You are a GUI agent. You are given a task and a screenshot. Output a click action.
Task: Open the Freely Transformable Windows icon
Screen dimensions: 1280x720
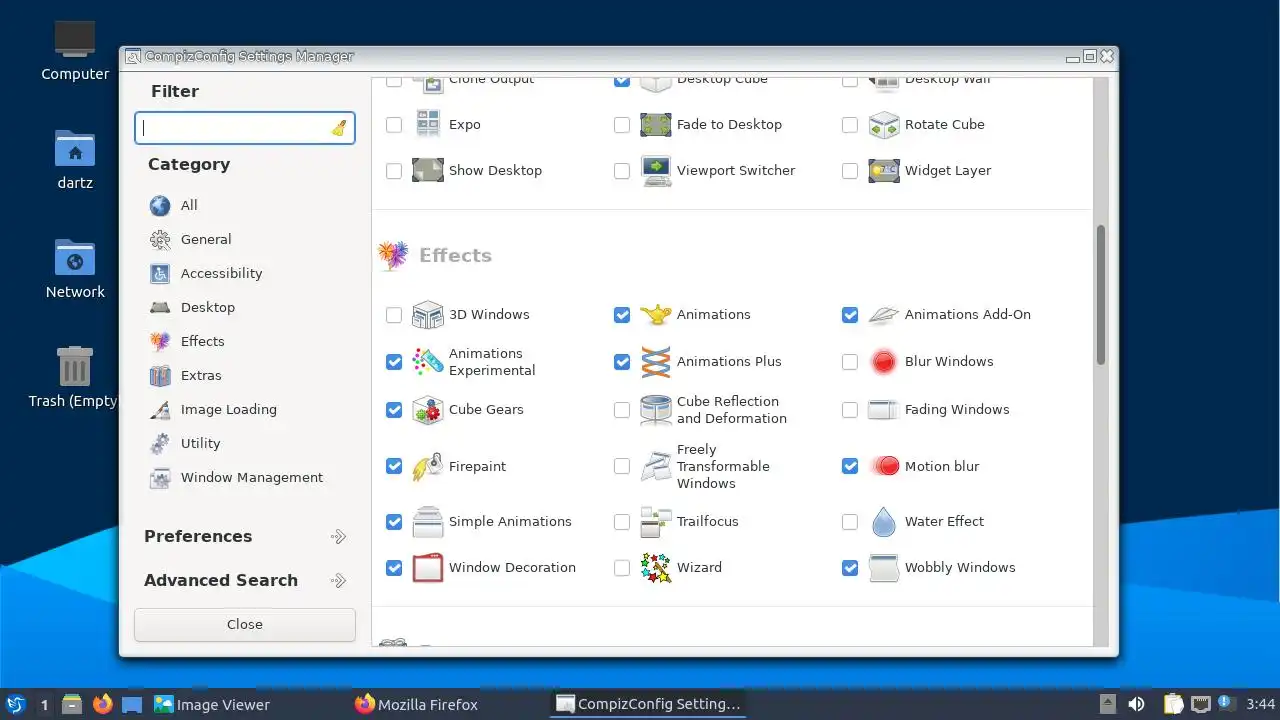656,467
